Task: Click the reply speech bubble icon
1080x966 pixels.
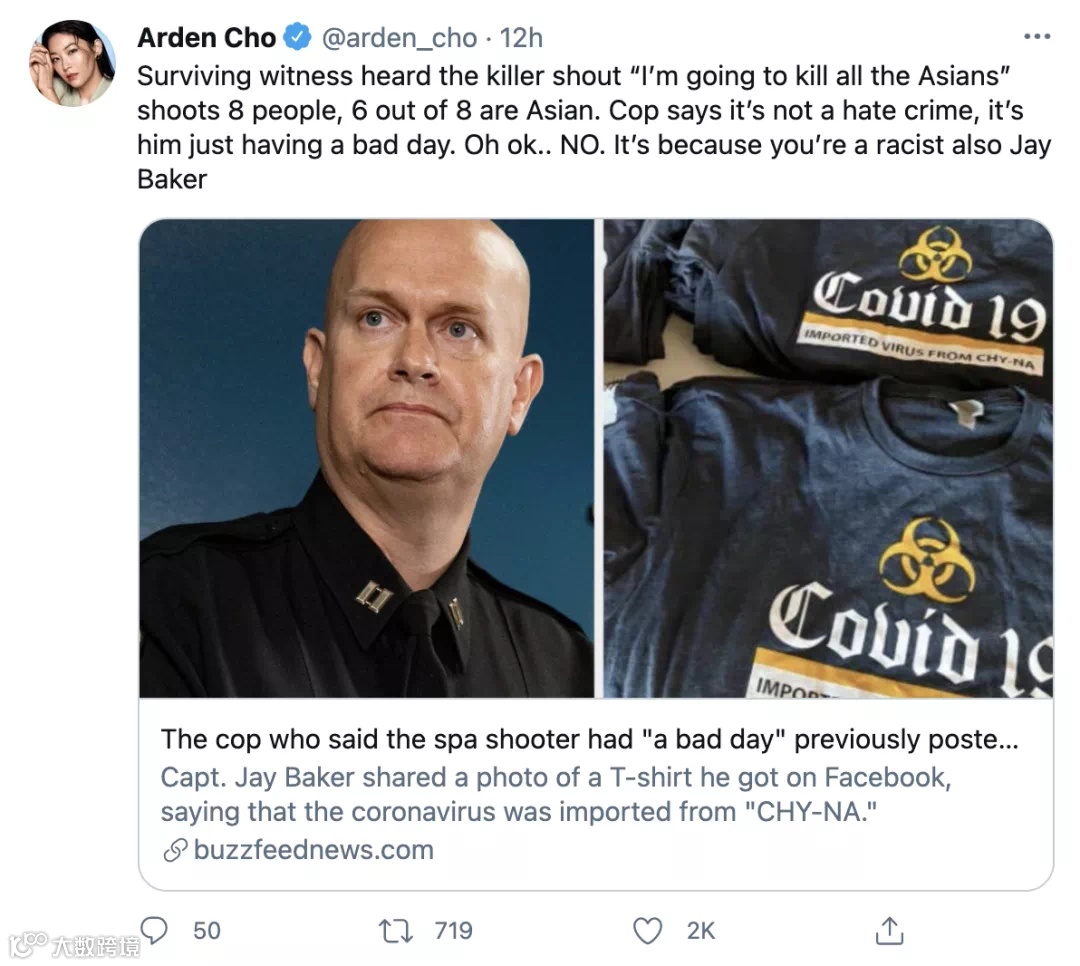Action: (154, 930)
